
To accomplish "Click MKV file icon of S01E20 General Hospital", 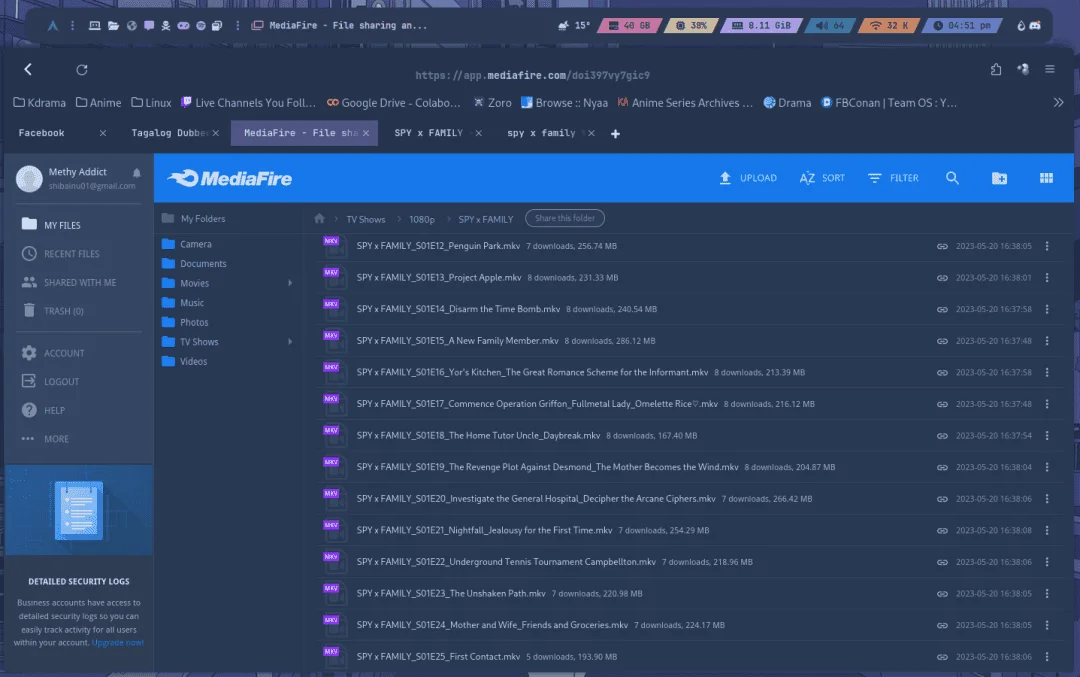I will pos(334,499).
